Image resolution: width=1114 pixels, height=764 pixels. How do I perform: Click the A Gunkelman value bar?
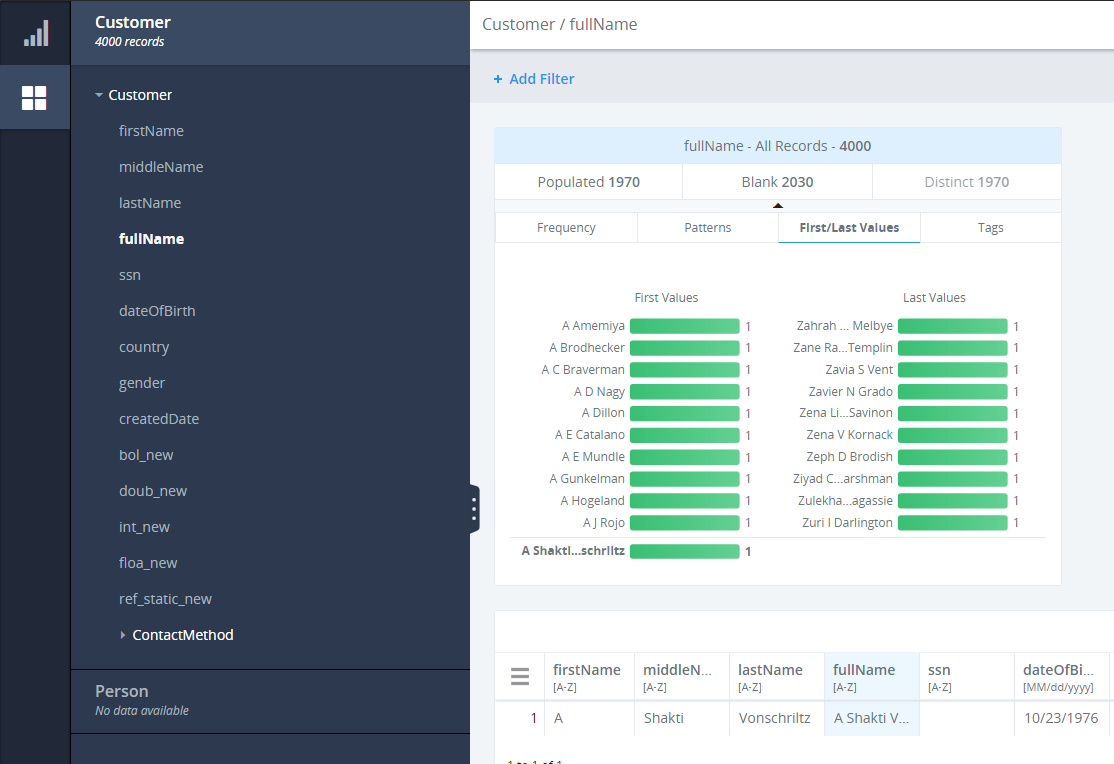click(685, 479)
